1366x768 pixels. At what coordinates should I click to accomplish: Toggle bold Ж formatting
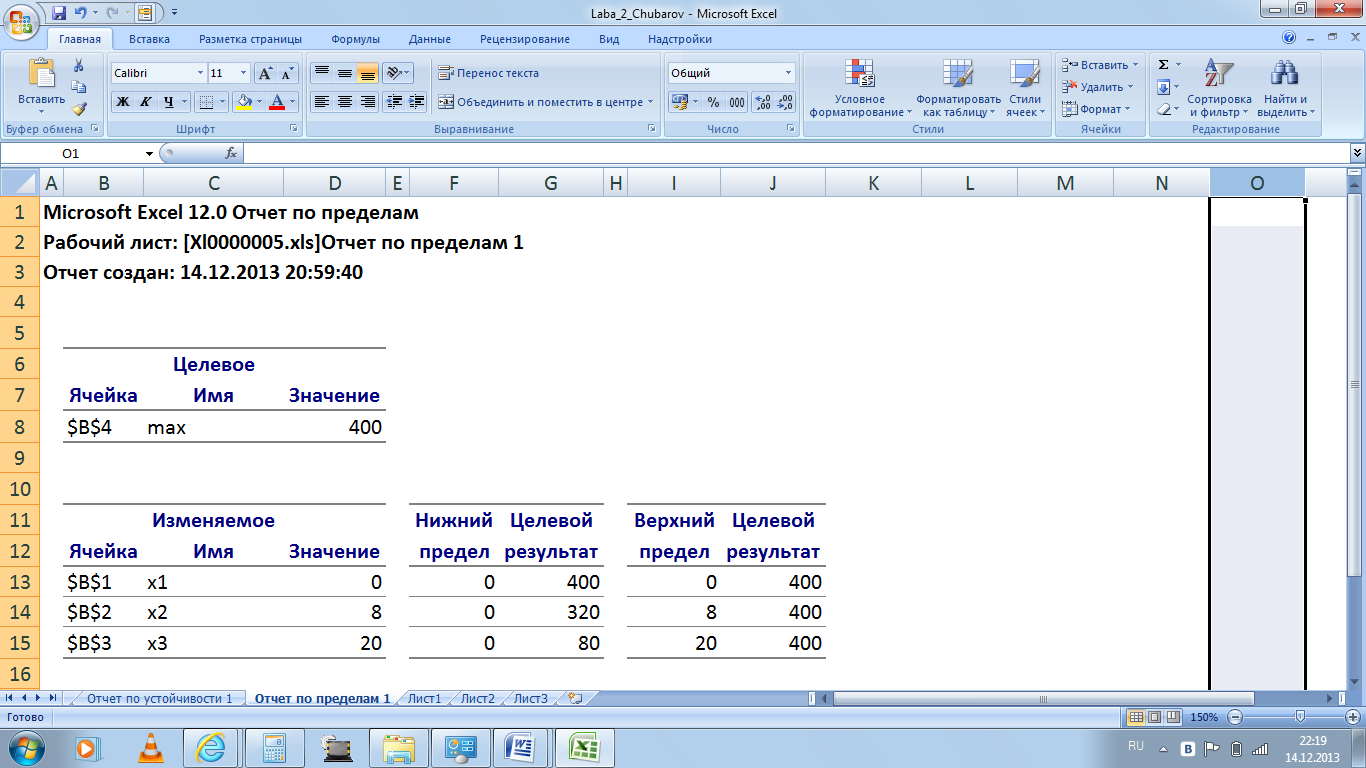pyautogui.click(x=123, y=102)
